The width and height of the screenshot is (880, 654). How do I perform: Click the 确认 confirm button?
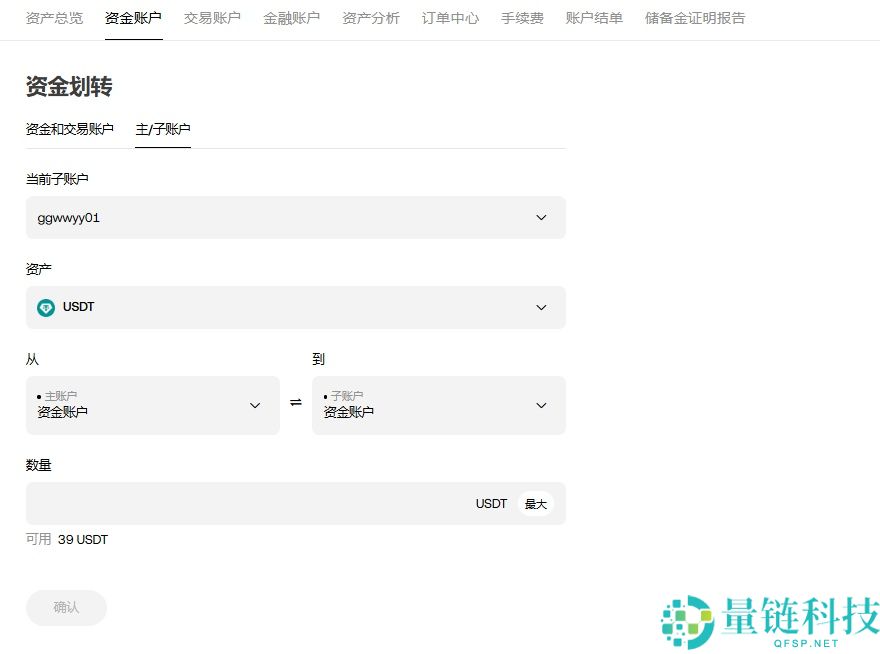pos(66,607)
